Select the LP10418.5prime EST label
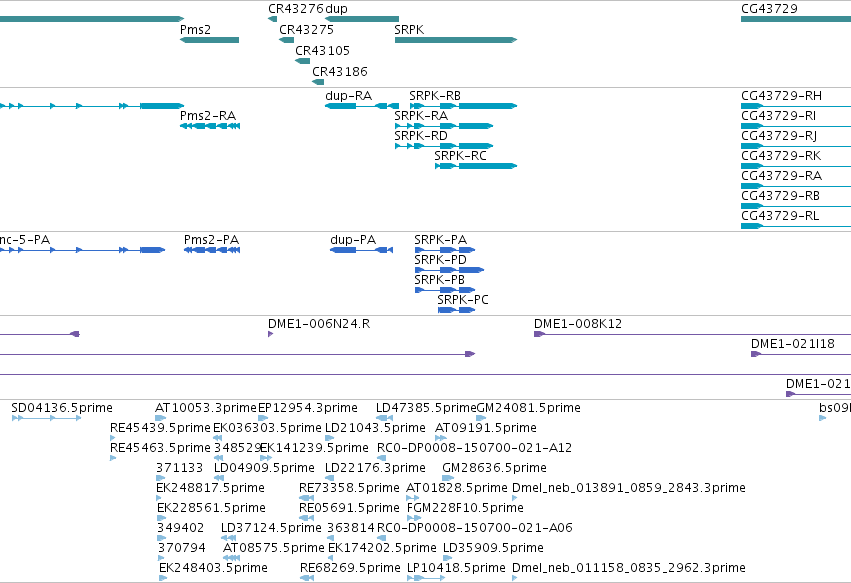 tap(456, 569)
